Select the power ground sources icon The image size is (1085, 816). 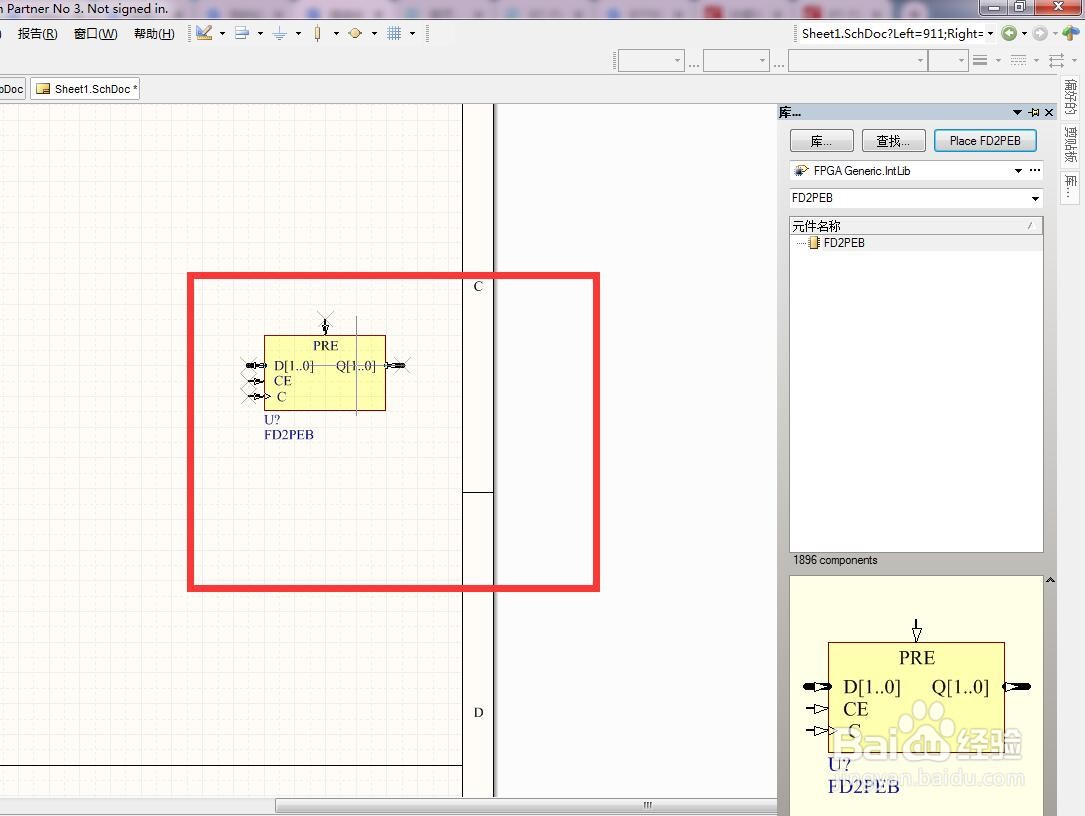(x=280, y=33)
